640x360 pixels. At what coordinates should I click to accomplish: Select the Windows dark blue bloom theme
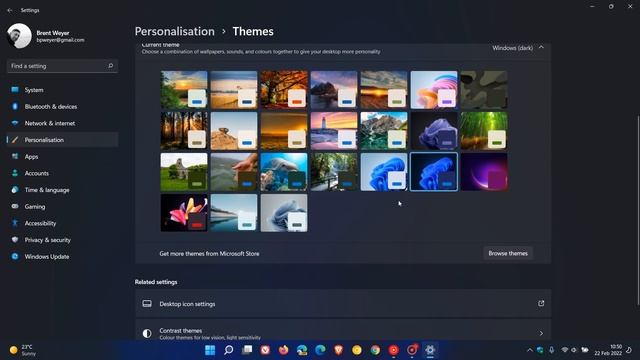(434, 172)
